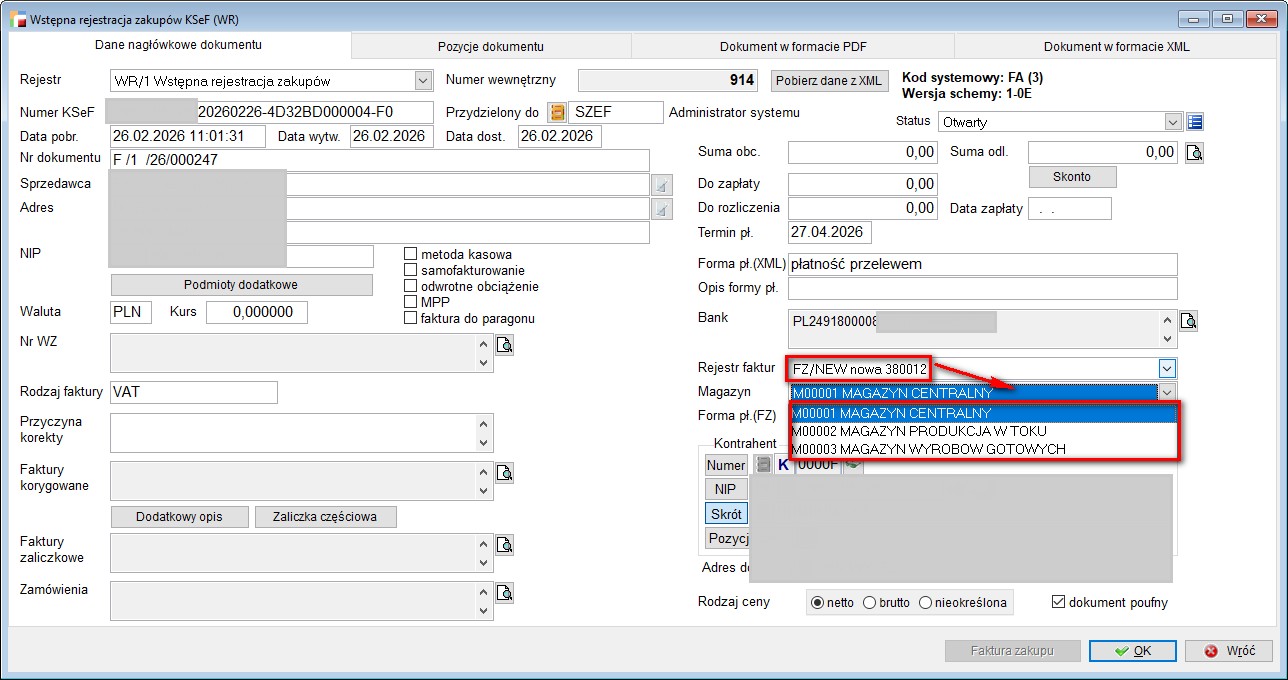Screen dimensions: 1288x680
Task: Click the preview icon beside Suma odl.
Action: point(1194,153)
